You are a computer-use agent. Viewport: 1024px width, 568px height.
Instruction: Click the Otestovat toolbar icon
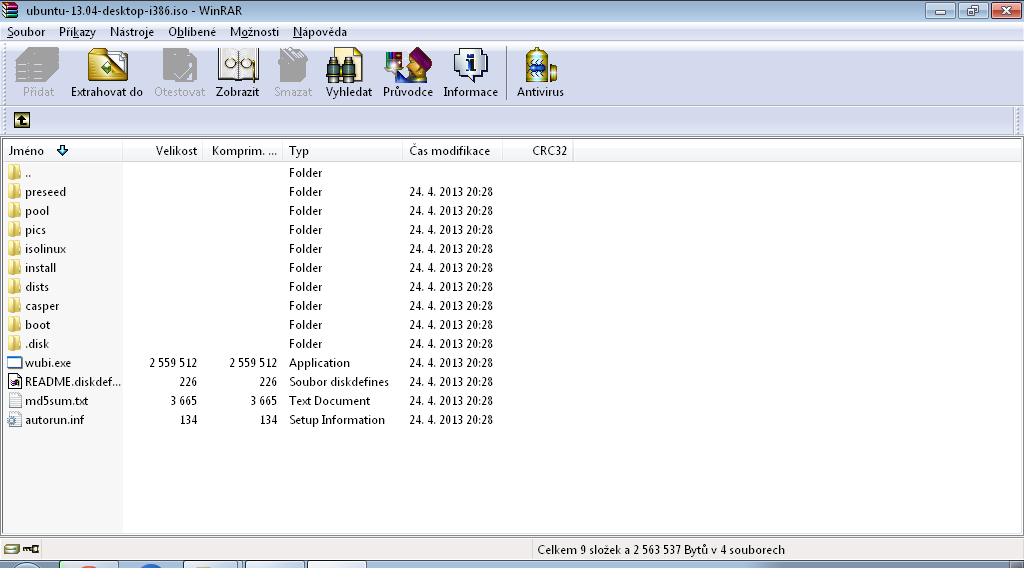pos(180,65)
